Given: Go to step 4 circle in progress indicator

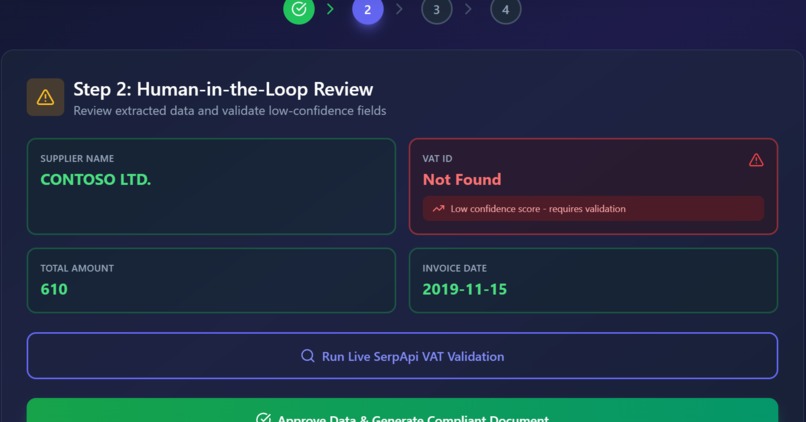Looking at the screenshot, I should tap(505, 9).
